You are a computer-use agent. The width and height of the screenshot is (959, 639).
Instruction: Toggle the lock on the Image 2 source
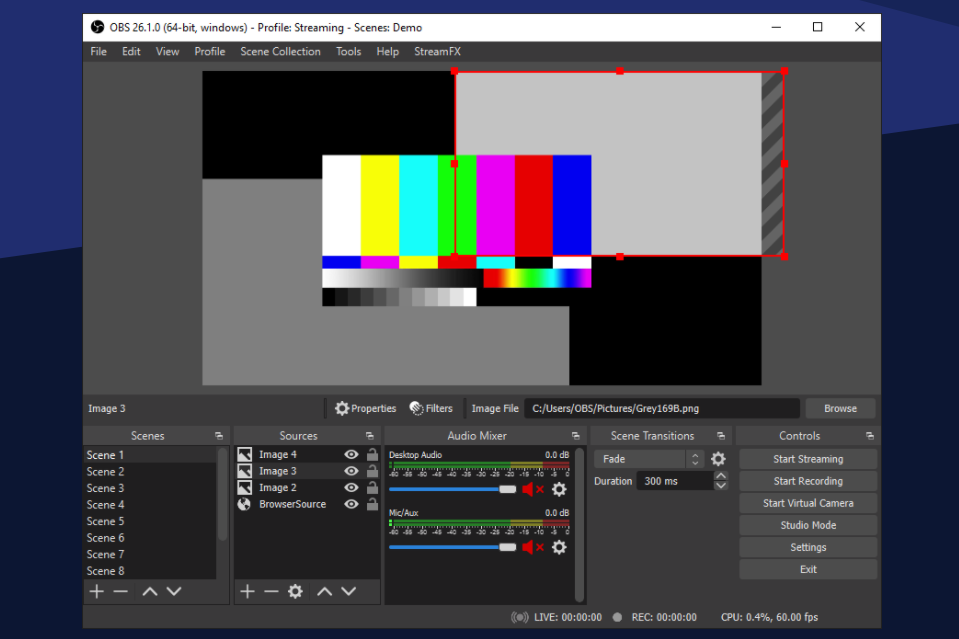372,488
